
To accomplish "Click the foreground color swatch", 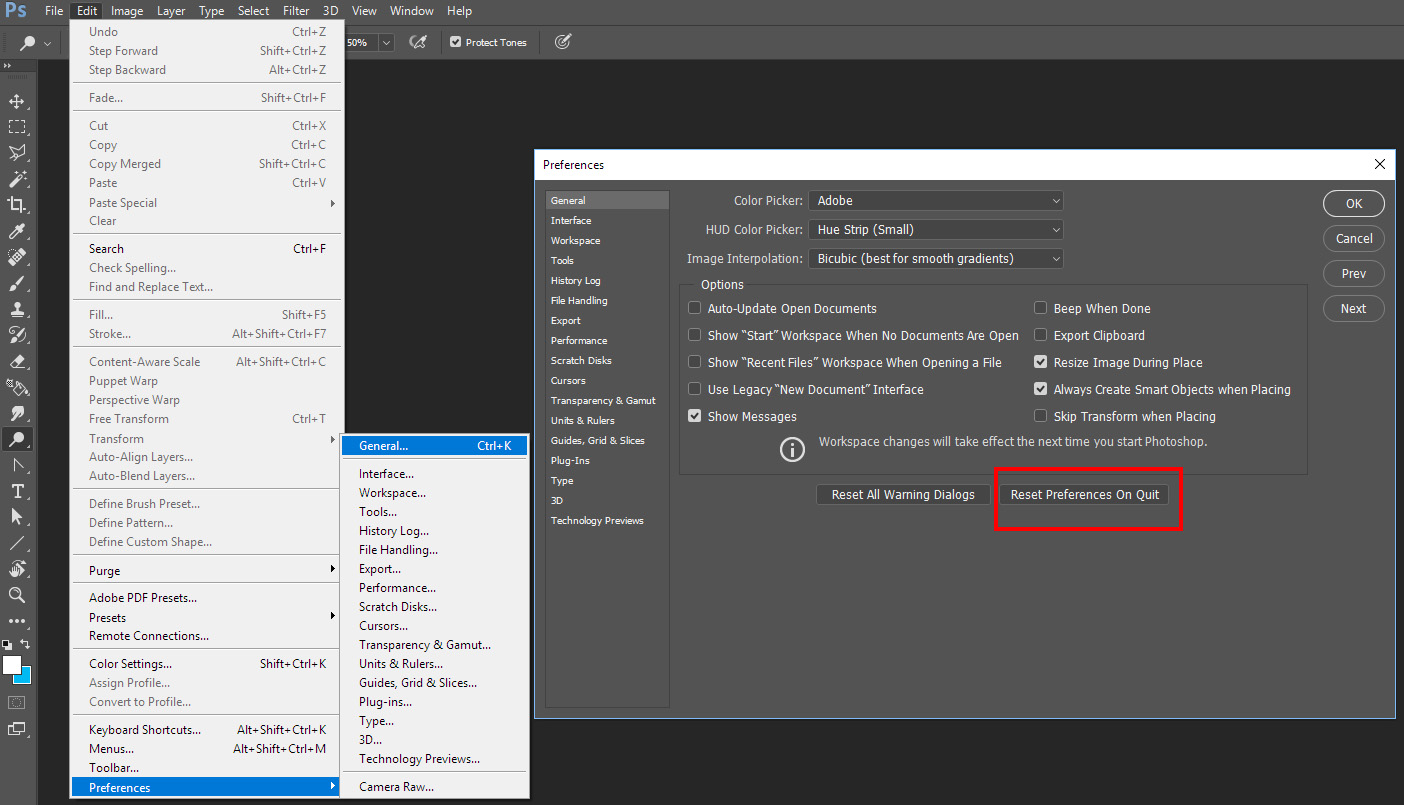I will pyautogui.click(x=14, y=665).
